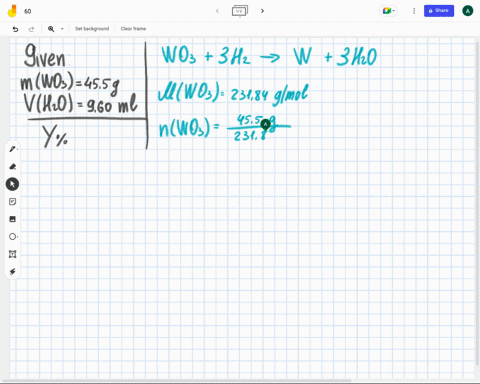Open the three-dot more actions menu
Viewport: 480px width, 384px height.
pos(414,11)
